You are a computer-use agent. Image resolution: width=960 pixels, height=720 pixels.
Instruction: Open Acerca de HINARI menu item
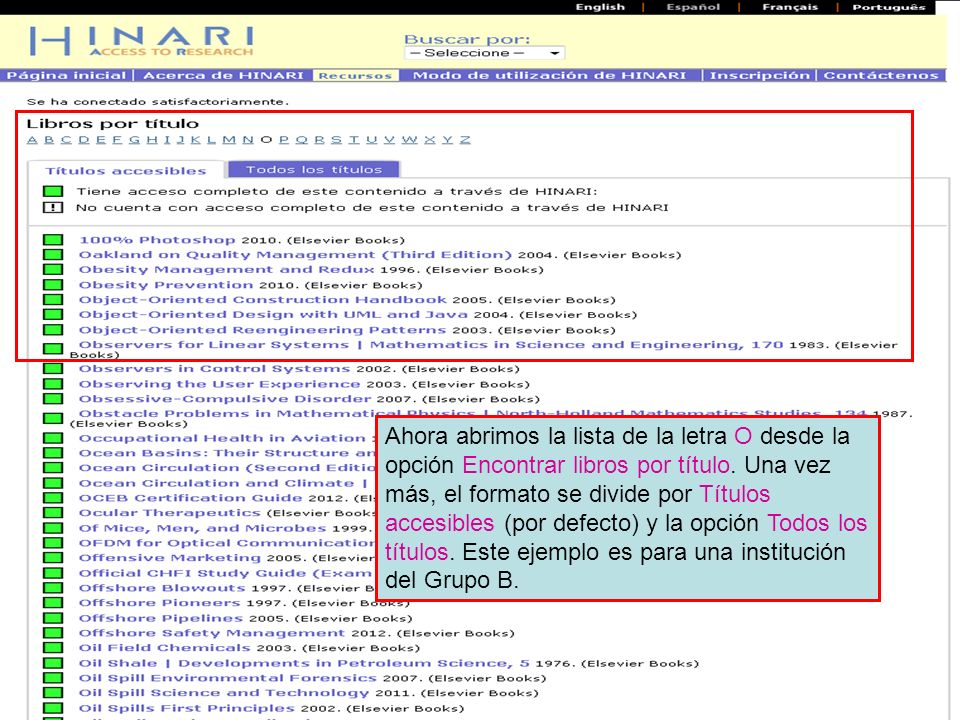223,75
